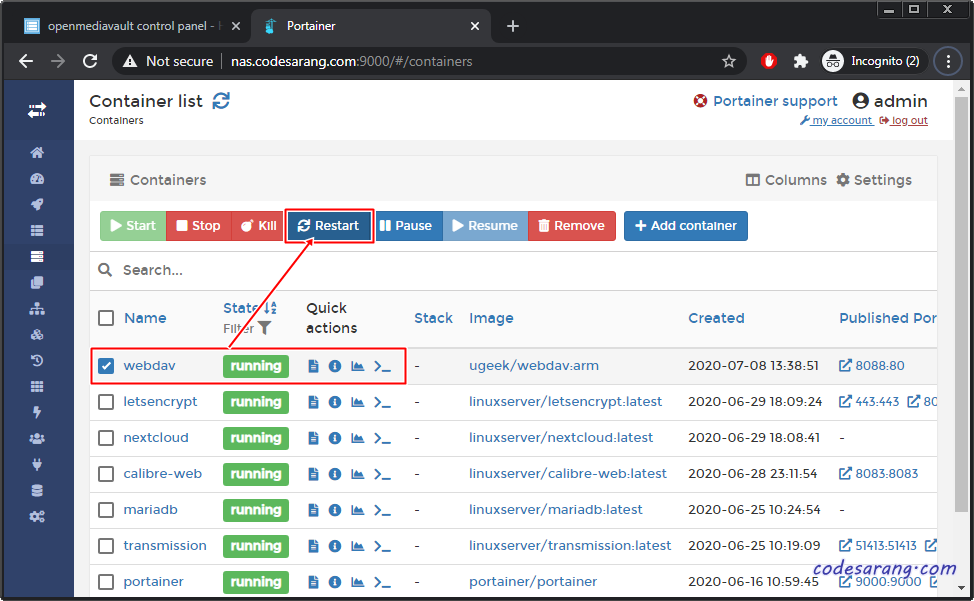Viewport: 974px width, 601px height.
Task: Check the letsencrypt container checkbox
Action: pos(106,402)
